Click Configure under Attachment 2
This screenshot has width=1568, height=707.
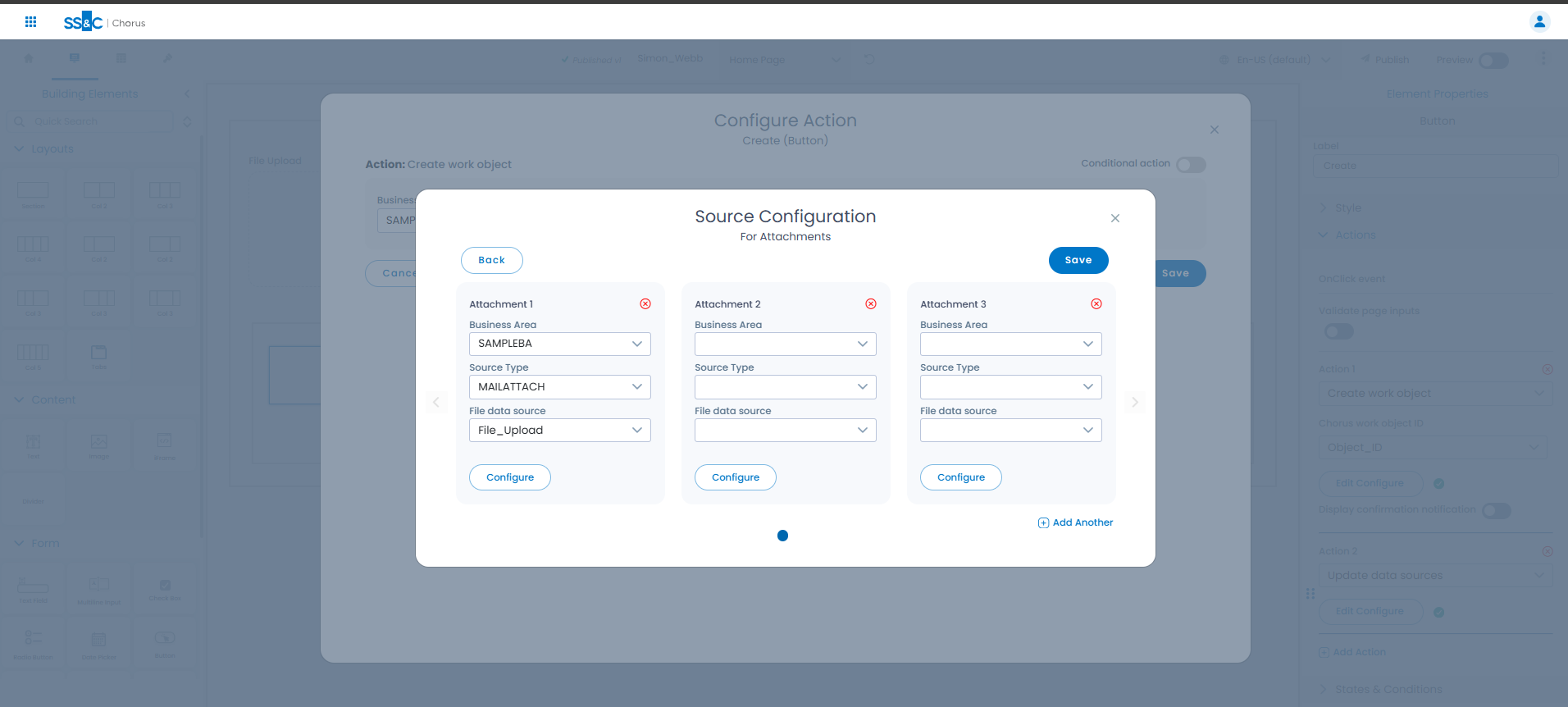(x=736, y=477)
